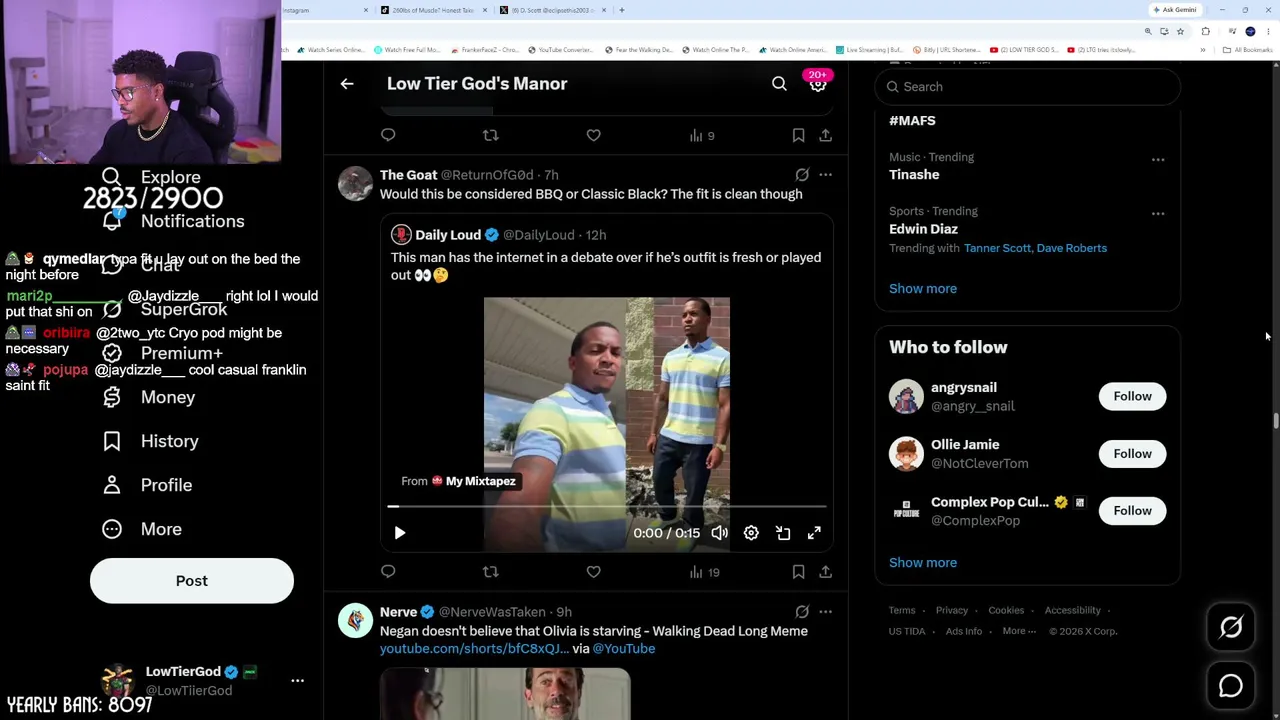1280x720 pixels.
Task: Reply to the post with 9 views
Action: [x=388, y=135]
